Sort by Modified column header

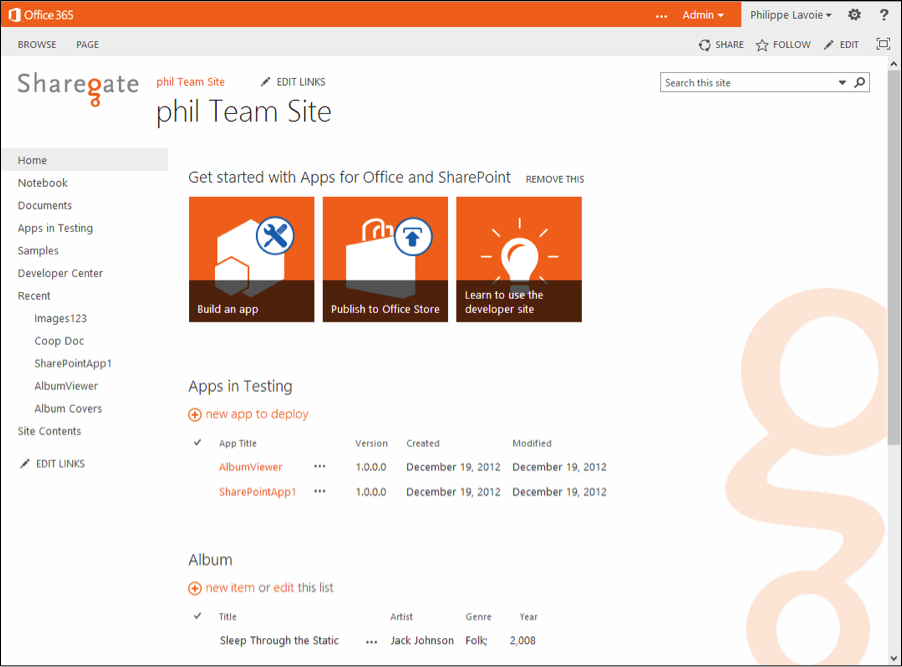point(532,443)
